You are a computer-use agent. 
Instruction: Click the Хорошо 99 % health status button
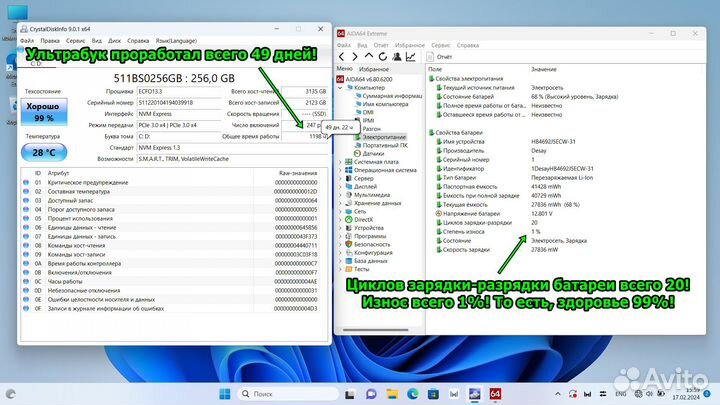coord(44,112)
